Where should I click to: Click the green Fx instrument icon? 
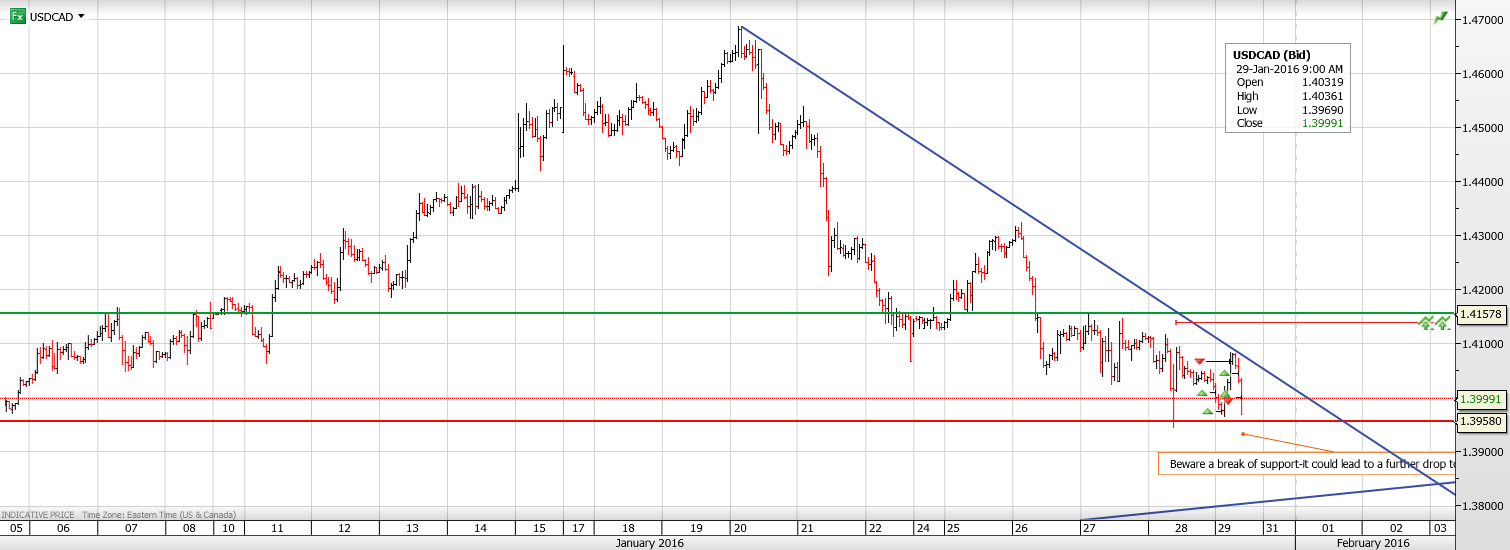pos(17,16)
